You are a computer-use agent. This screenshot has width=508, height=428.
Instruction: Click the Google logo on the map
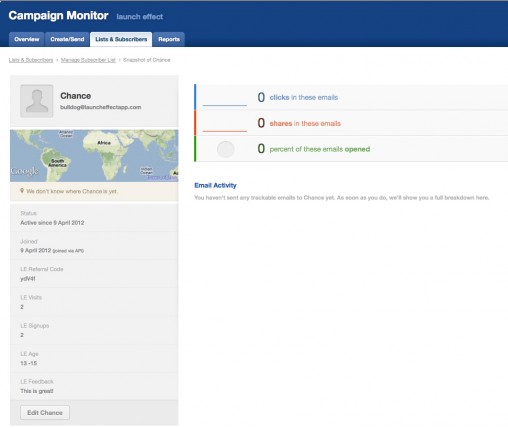(x=24, y=171)
